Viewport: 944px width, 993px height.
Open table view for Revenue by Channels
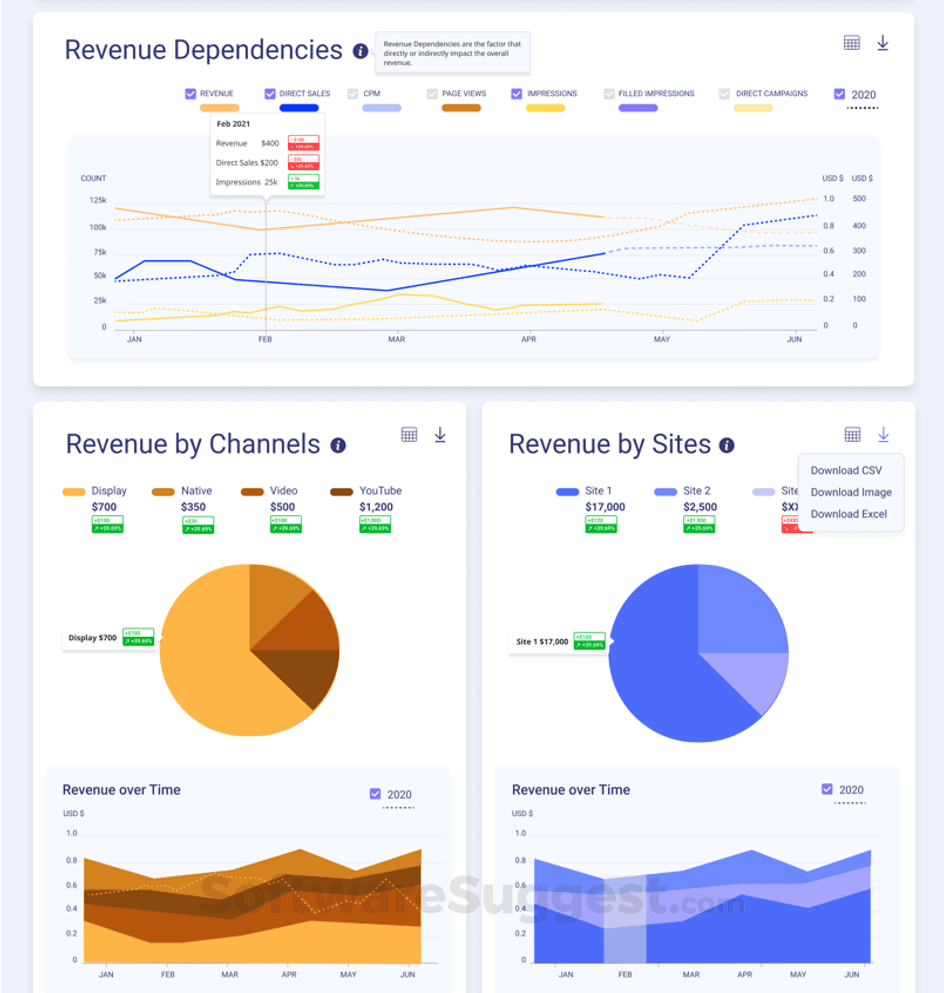(x=409, y=434)
